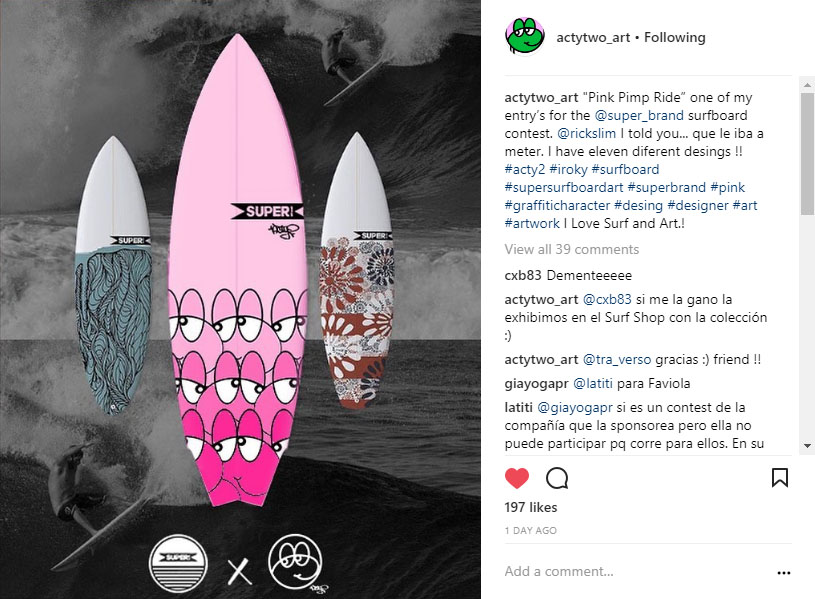
Task: Unlike the post with red heart icon
Action: [517, 478]
